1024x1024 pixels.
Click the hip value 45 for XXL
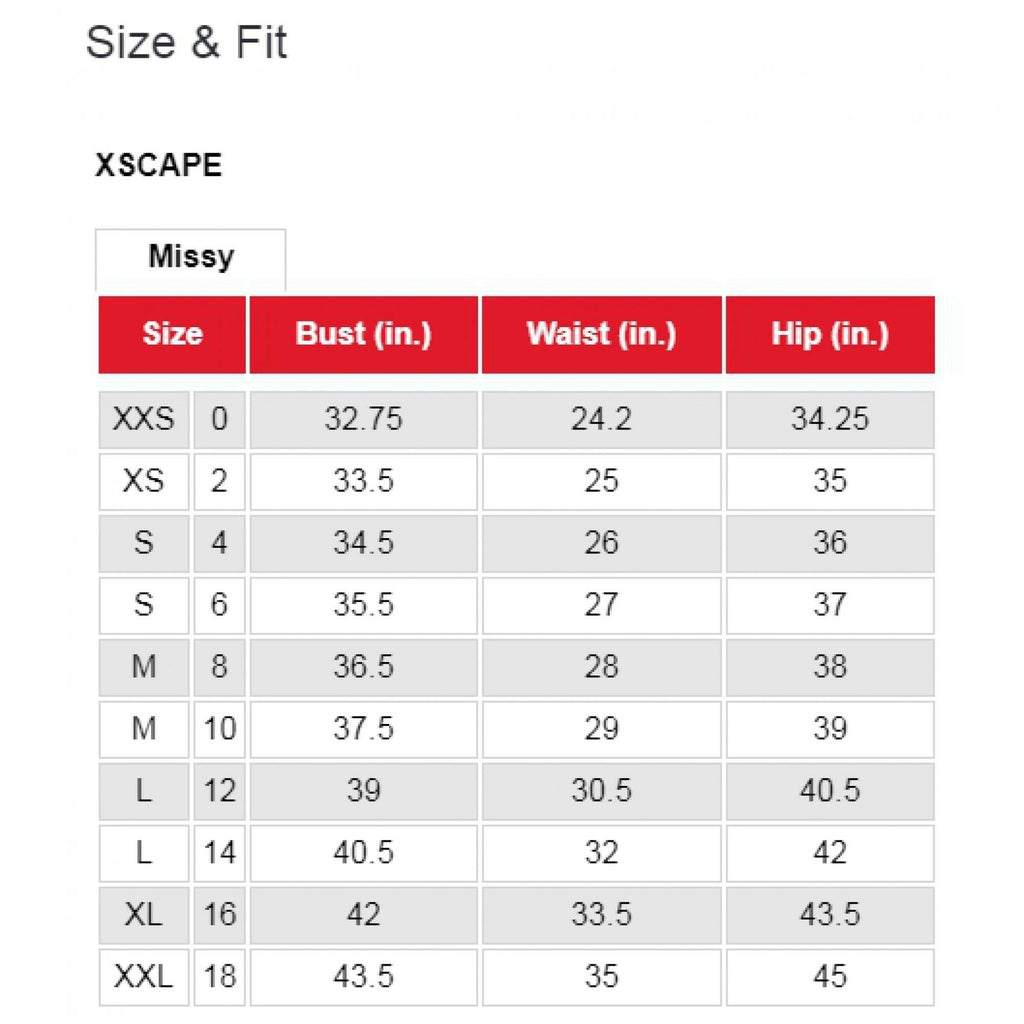830,976
